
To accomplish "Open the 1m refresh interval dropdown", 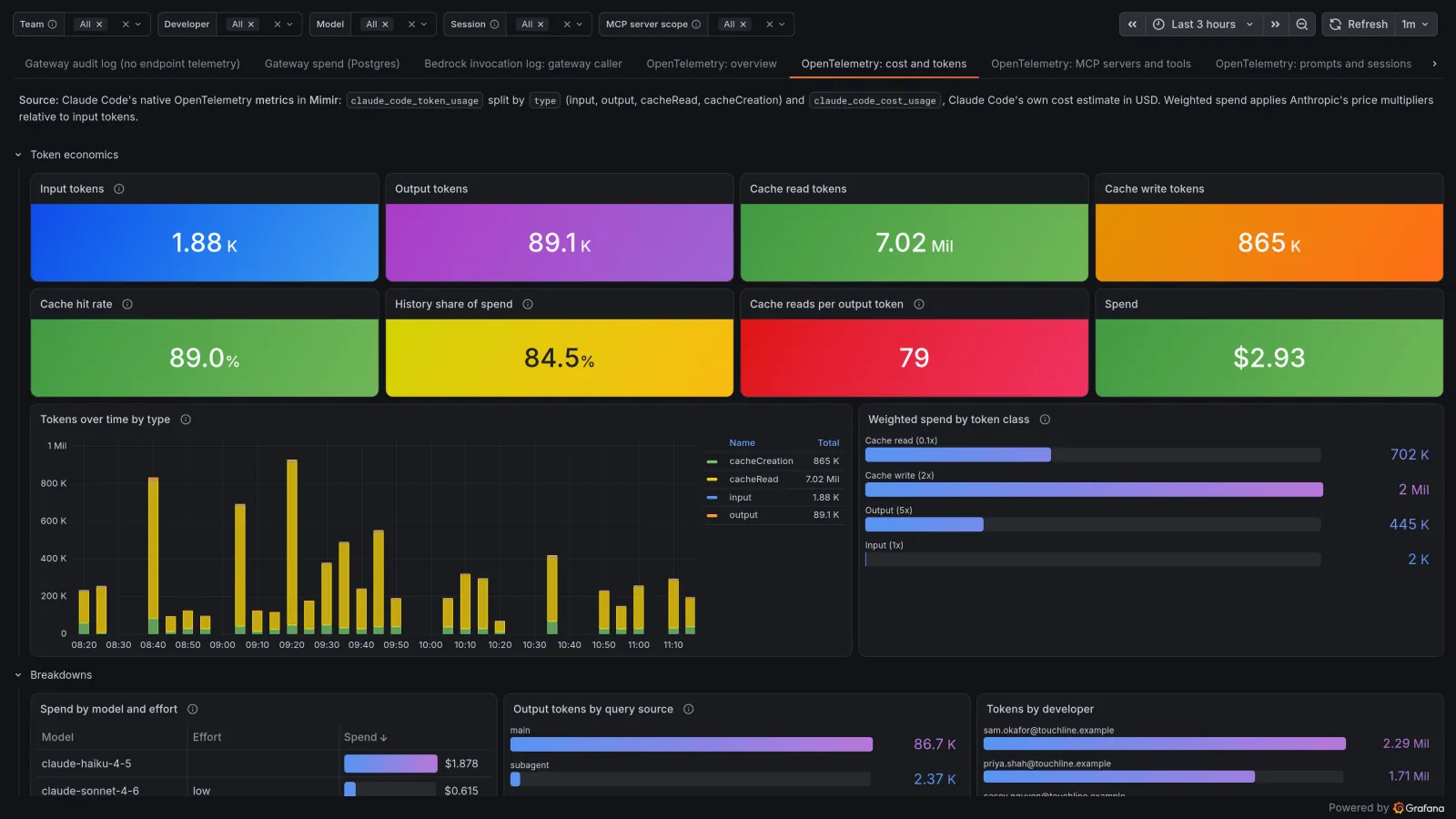I will click(1415, 25).
